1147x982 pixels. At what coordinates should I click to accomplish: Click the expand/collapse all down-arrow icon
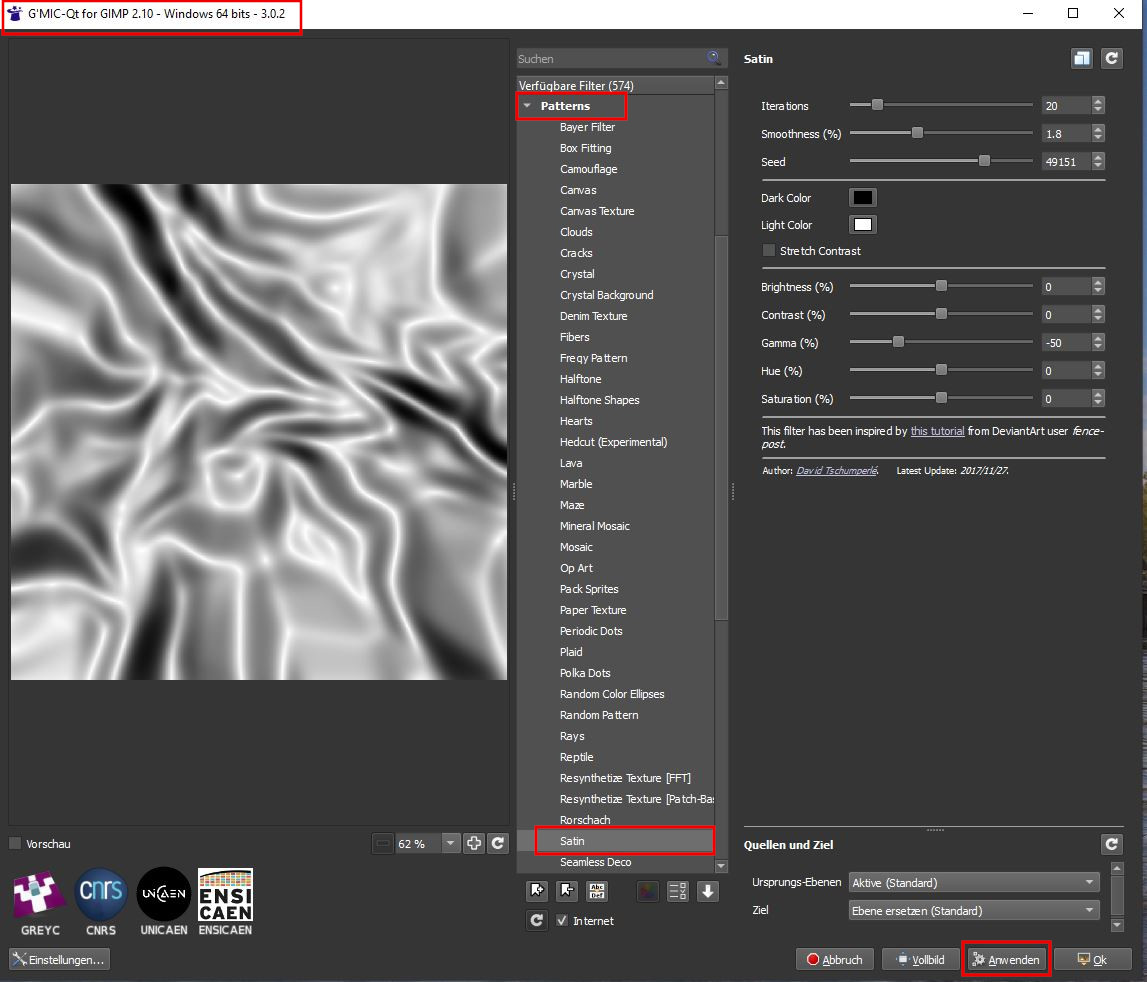point(708,891)
